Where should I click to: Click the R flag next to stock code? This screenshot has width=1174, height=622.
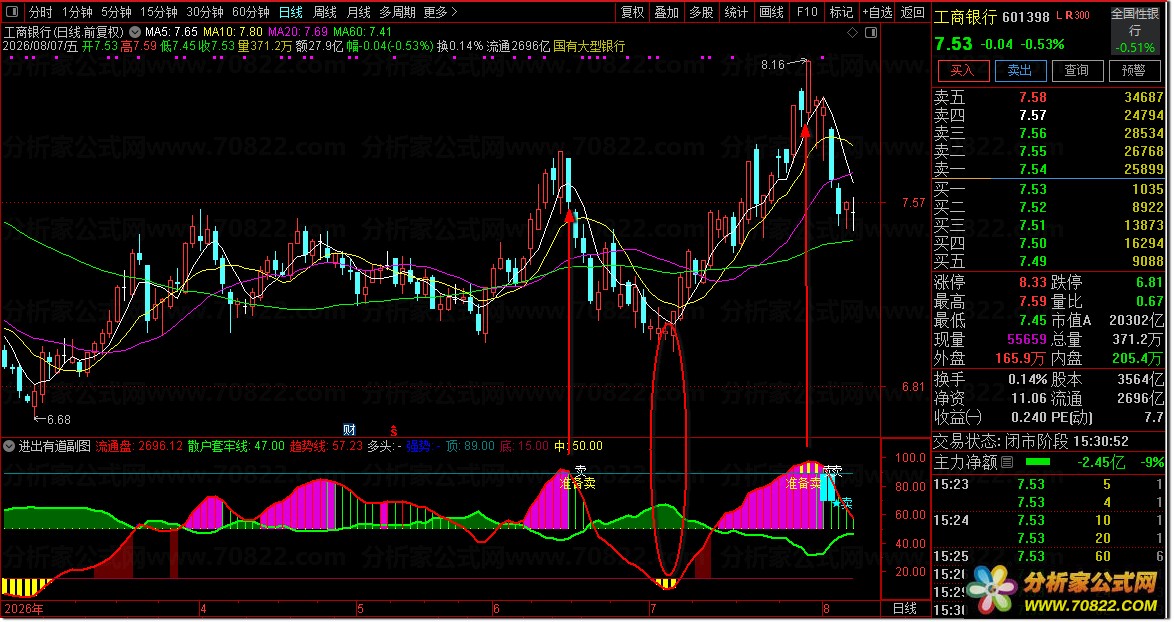1069,16
